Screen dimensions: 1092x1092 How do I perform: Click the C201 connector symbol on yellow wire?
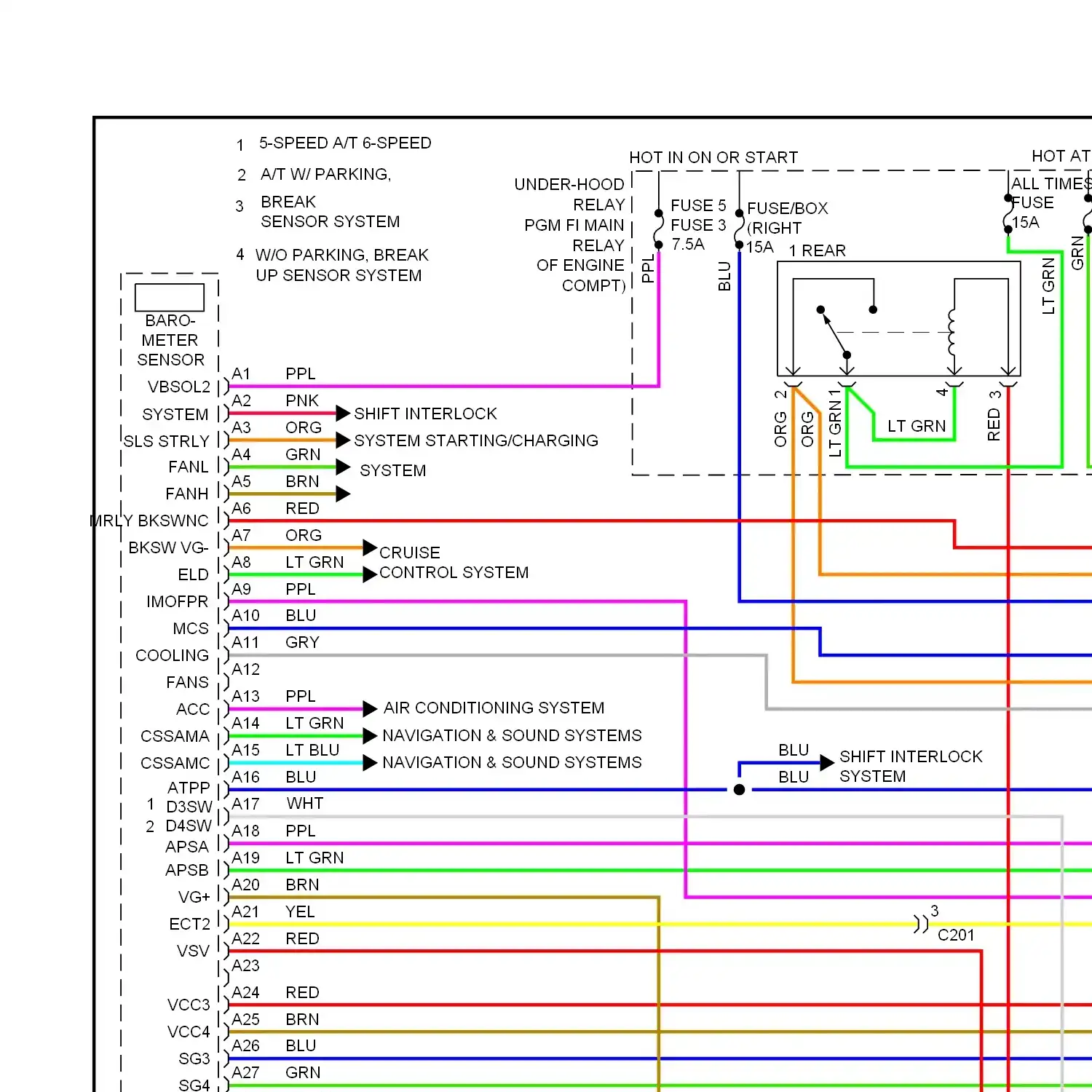click(921, 924)
